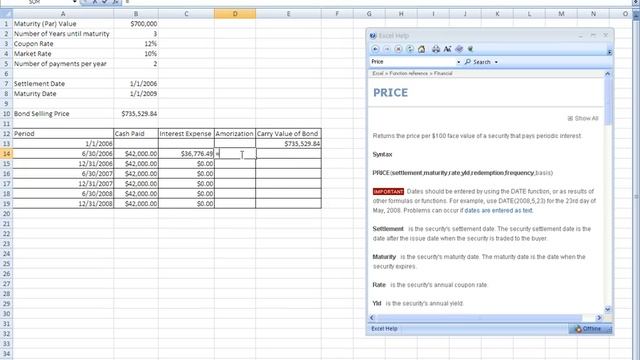This screenshot has width=640, height=360.
Task: Open the help search history dropdown
Action: click(458, 62)
